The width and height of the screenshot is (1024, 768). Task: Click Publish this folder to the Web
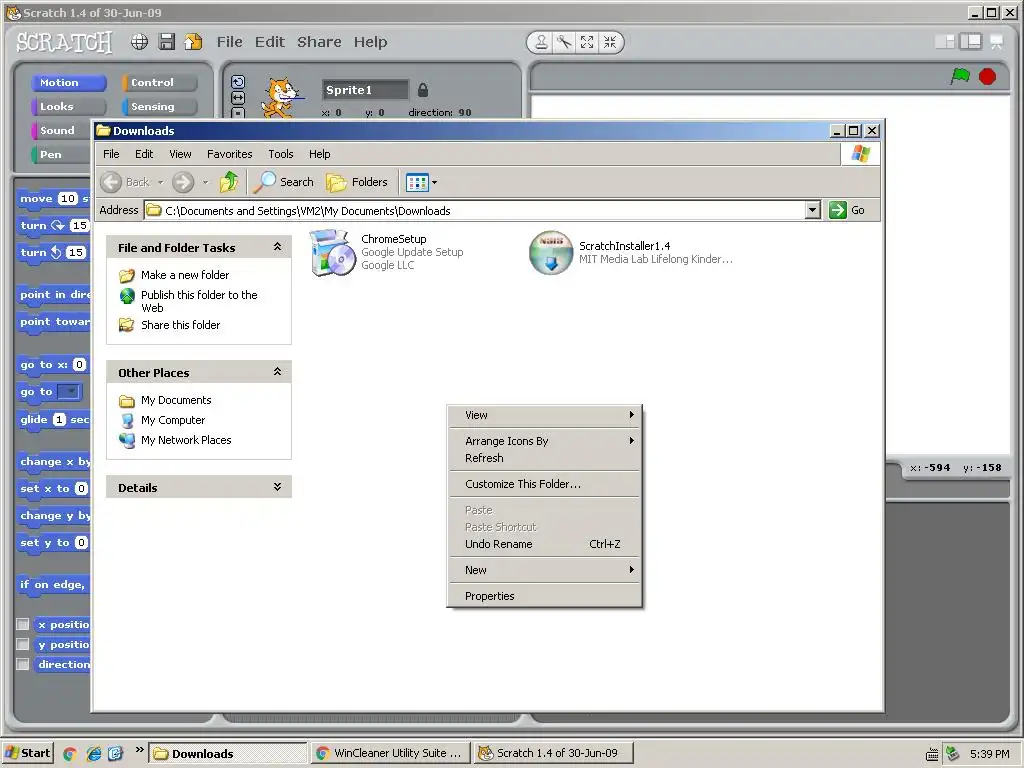coord(199,301)
